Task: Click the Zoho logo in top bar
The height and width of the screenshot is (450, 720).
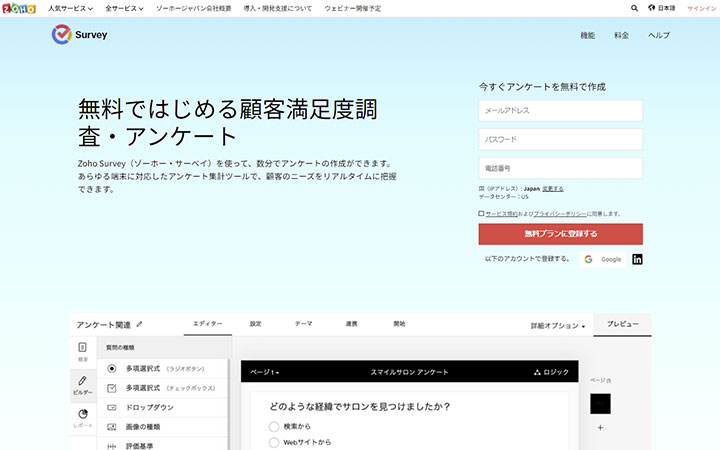Action: click(x=17, y=7)
